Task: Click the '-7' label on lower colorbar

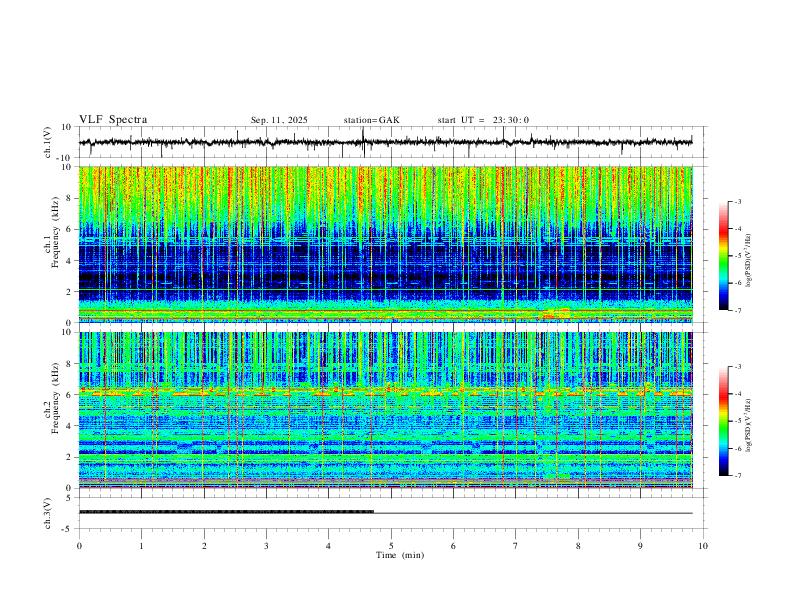Action: point(737,475)
